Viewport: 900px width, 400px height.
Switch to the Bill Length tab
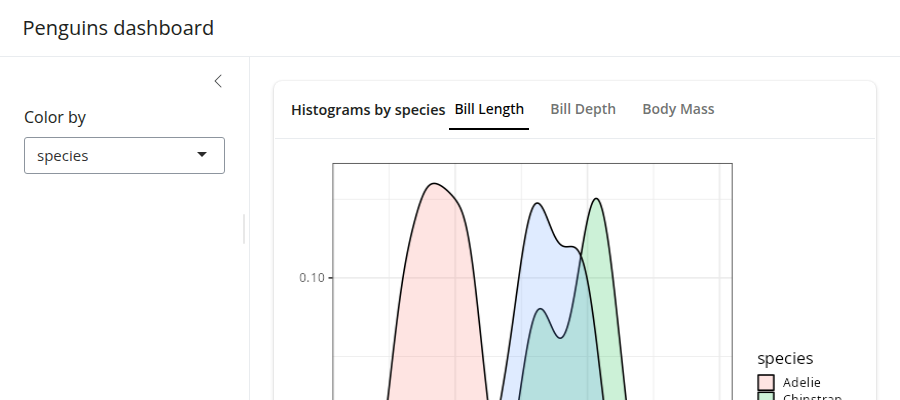click(x=489, y=109)
